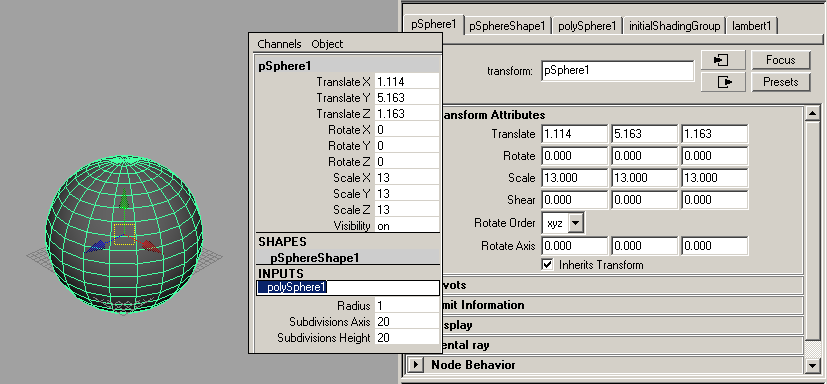
Task: Open the polySphere1 tab
Action: (x=587, y=26)
